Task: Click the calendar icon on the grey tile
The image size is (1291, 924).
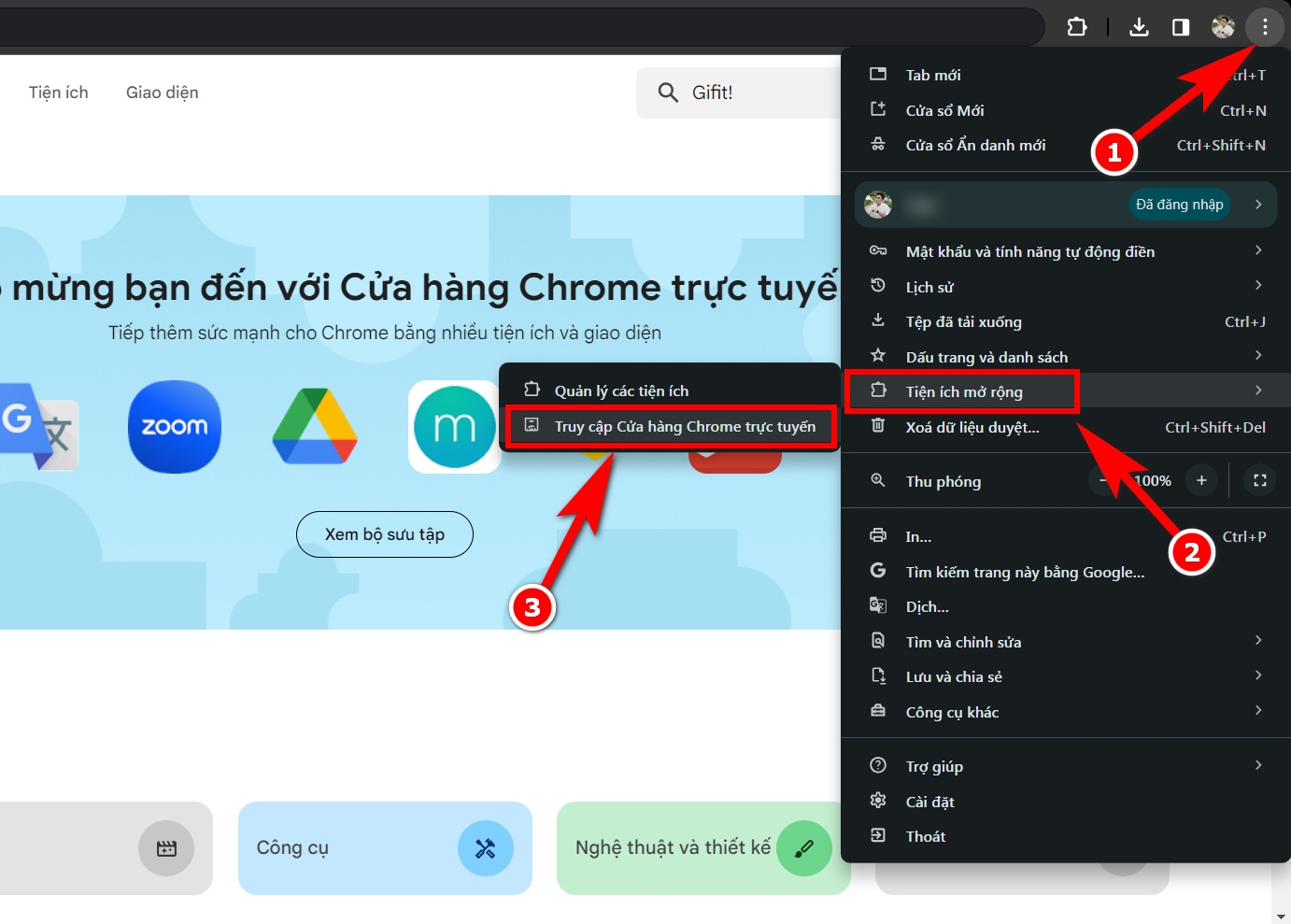Action: pyautogui.click(x=166, y=847)
